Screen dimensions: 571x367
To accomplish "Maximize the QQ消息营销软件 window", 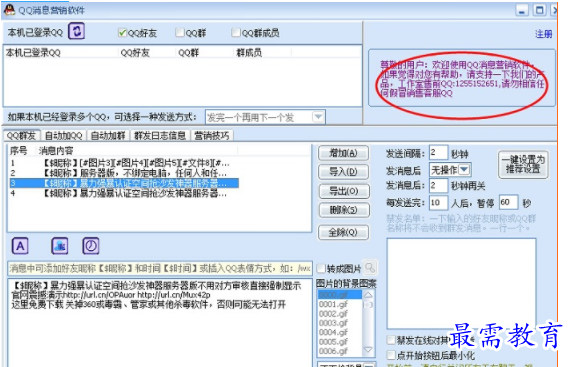I will click(539, 10).
